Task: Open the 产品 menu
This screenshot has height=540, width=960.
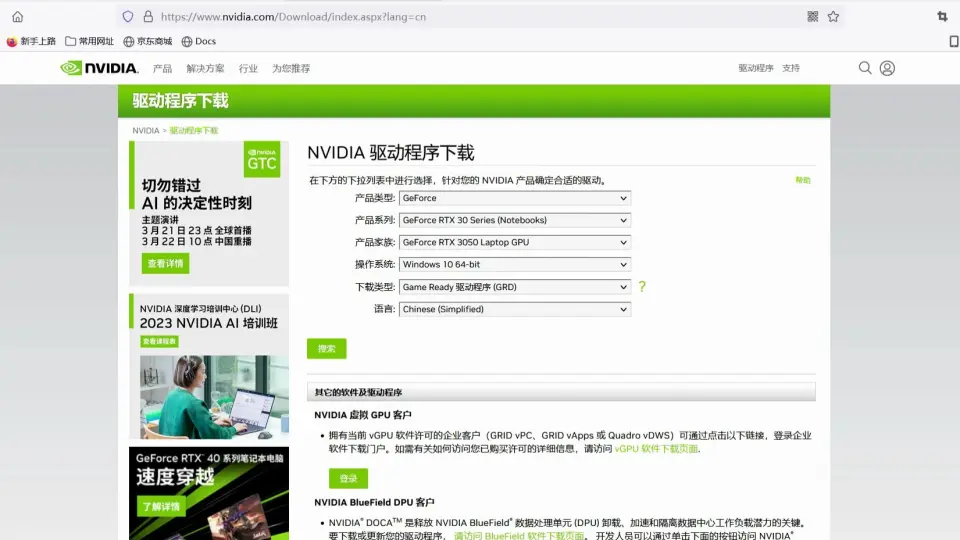Action: (x=162, y=69)
